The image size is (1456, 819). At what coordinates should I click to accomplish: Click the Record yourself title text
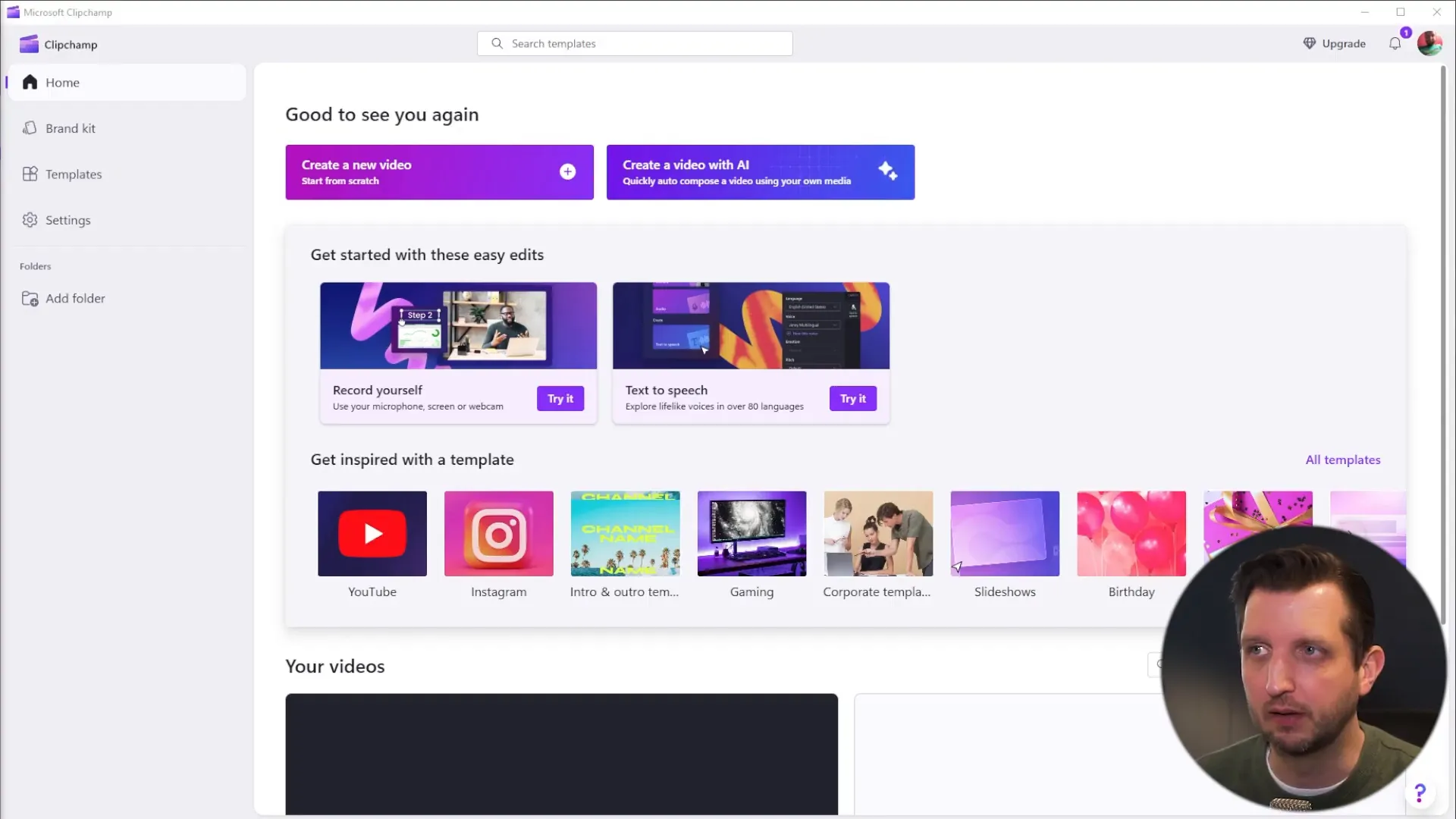[x=378, y=391]
